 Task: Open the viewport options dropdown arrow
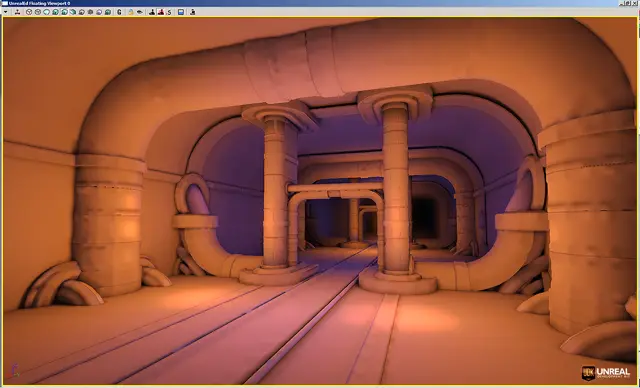coord(5,12)
